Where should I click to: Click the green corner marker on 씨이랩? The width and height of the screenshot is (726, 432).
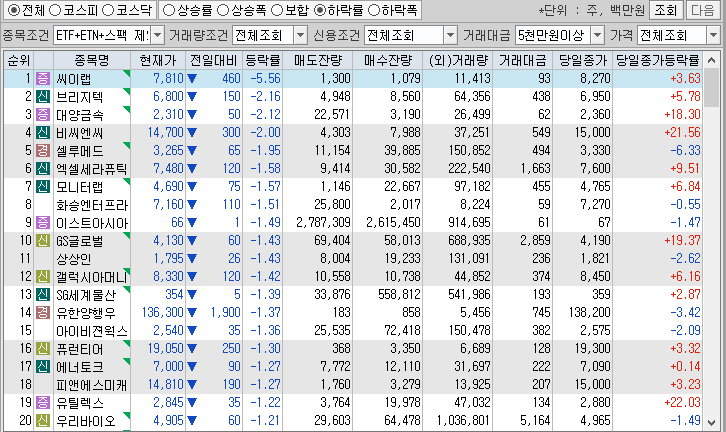127,73
